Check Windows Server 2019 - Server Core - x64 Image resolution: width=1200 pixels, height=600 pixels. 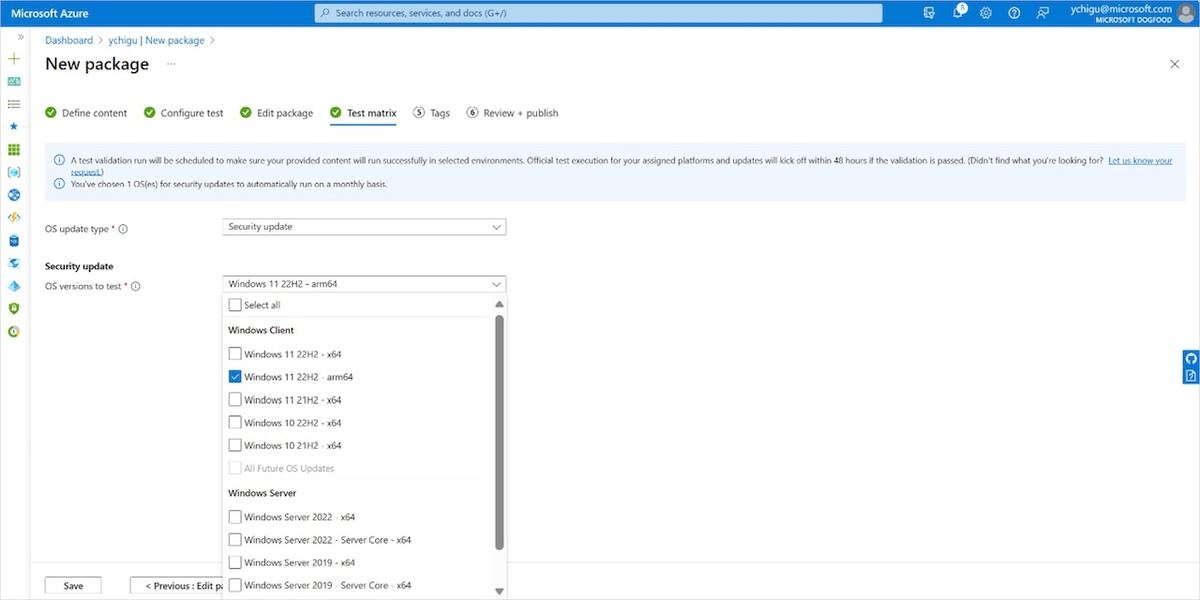coord(235,586)
